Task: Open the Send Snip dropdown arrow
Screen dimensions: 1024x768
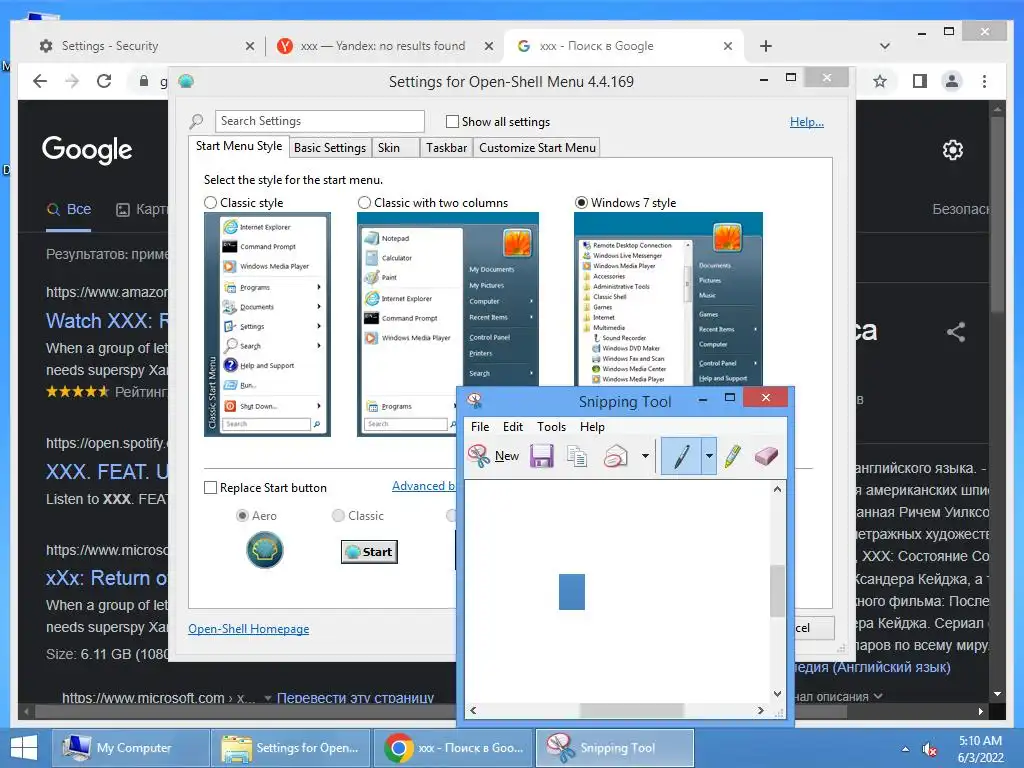Action: [x=645, y=456]
